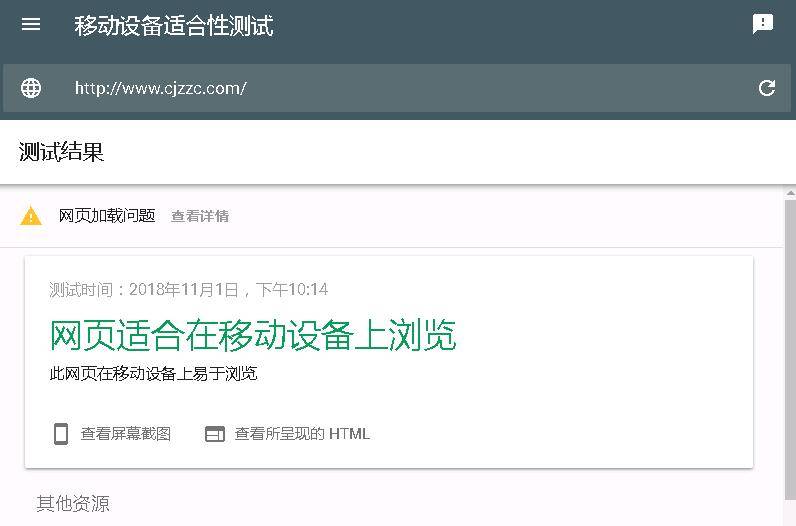
Task: Click 查看屏幕截图 button
Action: click(113, 434)
